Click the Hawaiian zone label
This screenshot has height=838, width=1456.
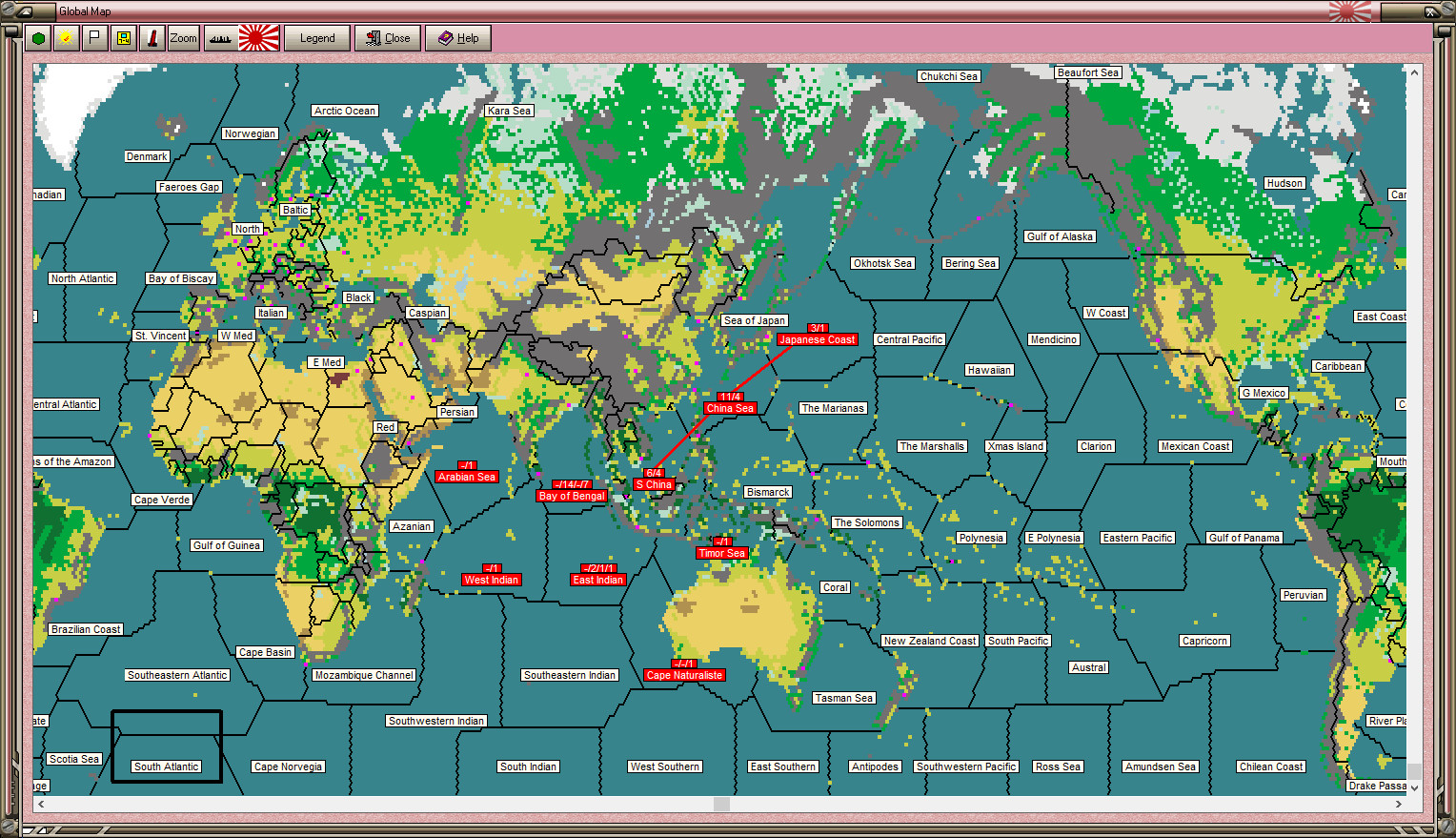coord(989,370)
